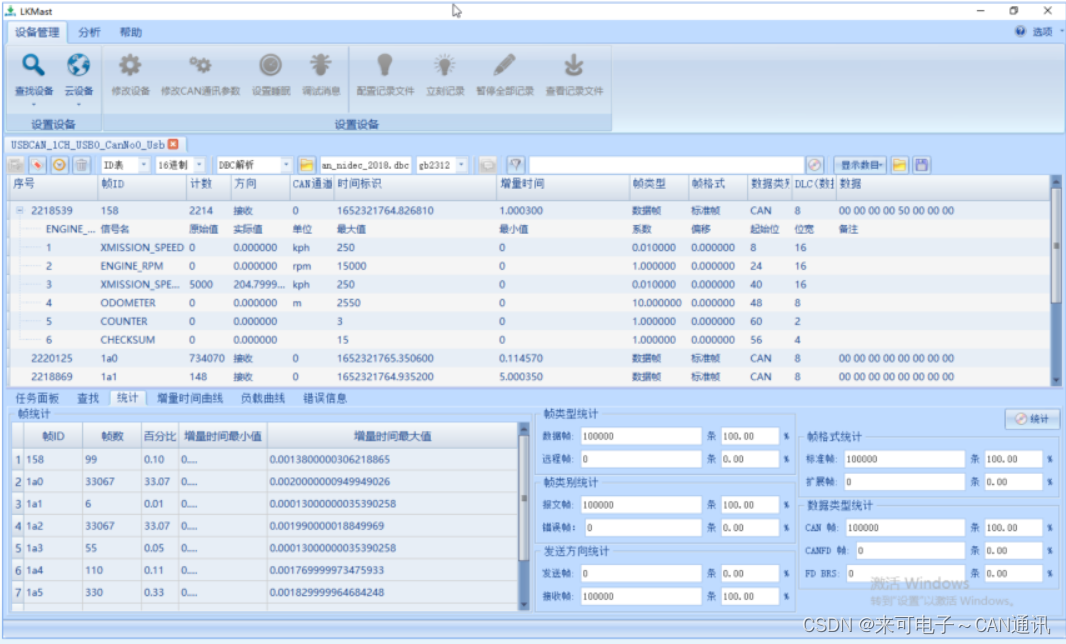Click the 修改设备 gear icon
Image resolution: width=1066 pixels, height=644 pixels.
pyautogui.click(x=130, y=65)
